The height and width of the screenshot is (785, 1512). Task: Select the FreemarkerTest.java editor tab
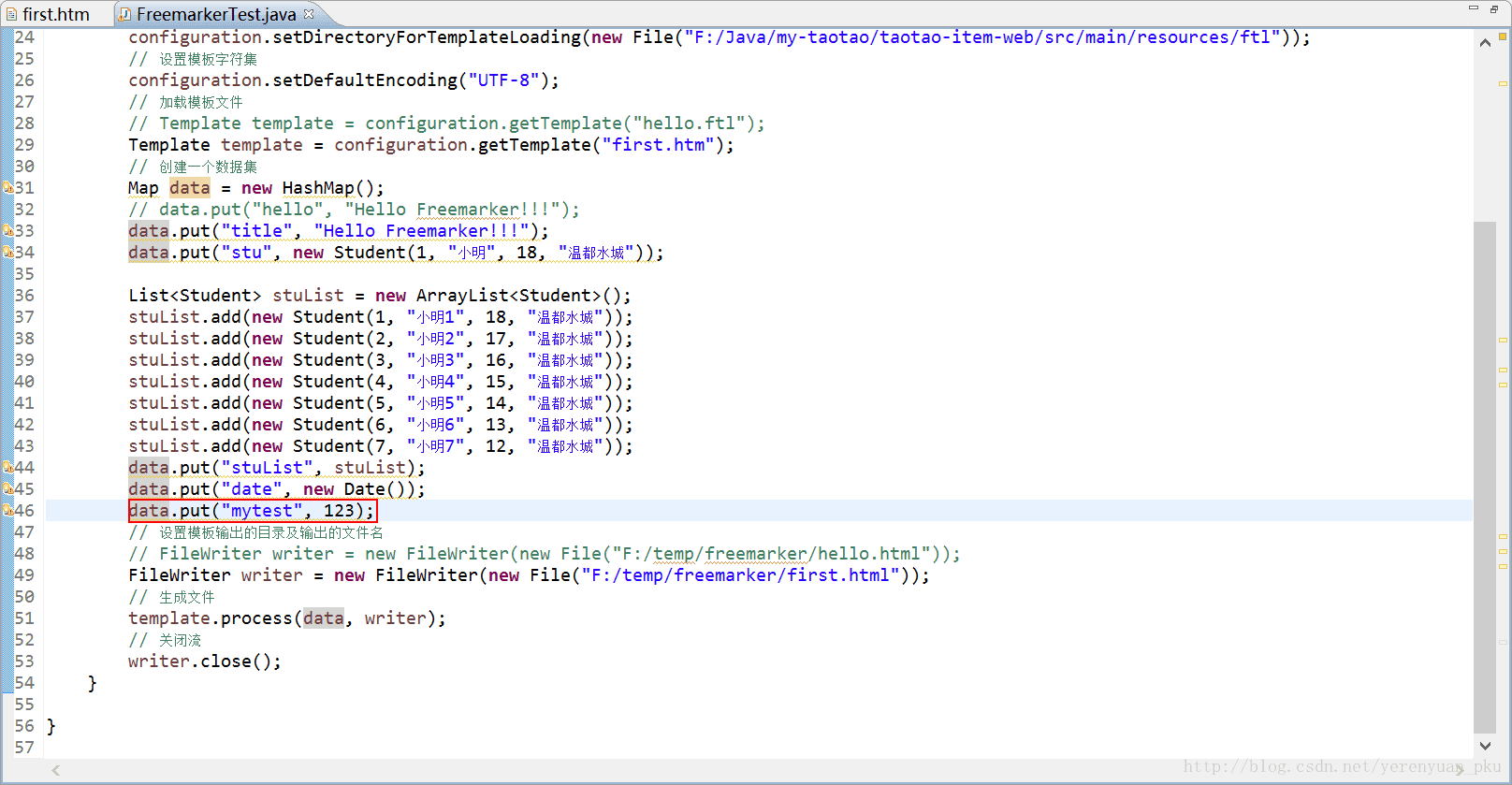216,14
